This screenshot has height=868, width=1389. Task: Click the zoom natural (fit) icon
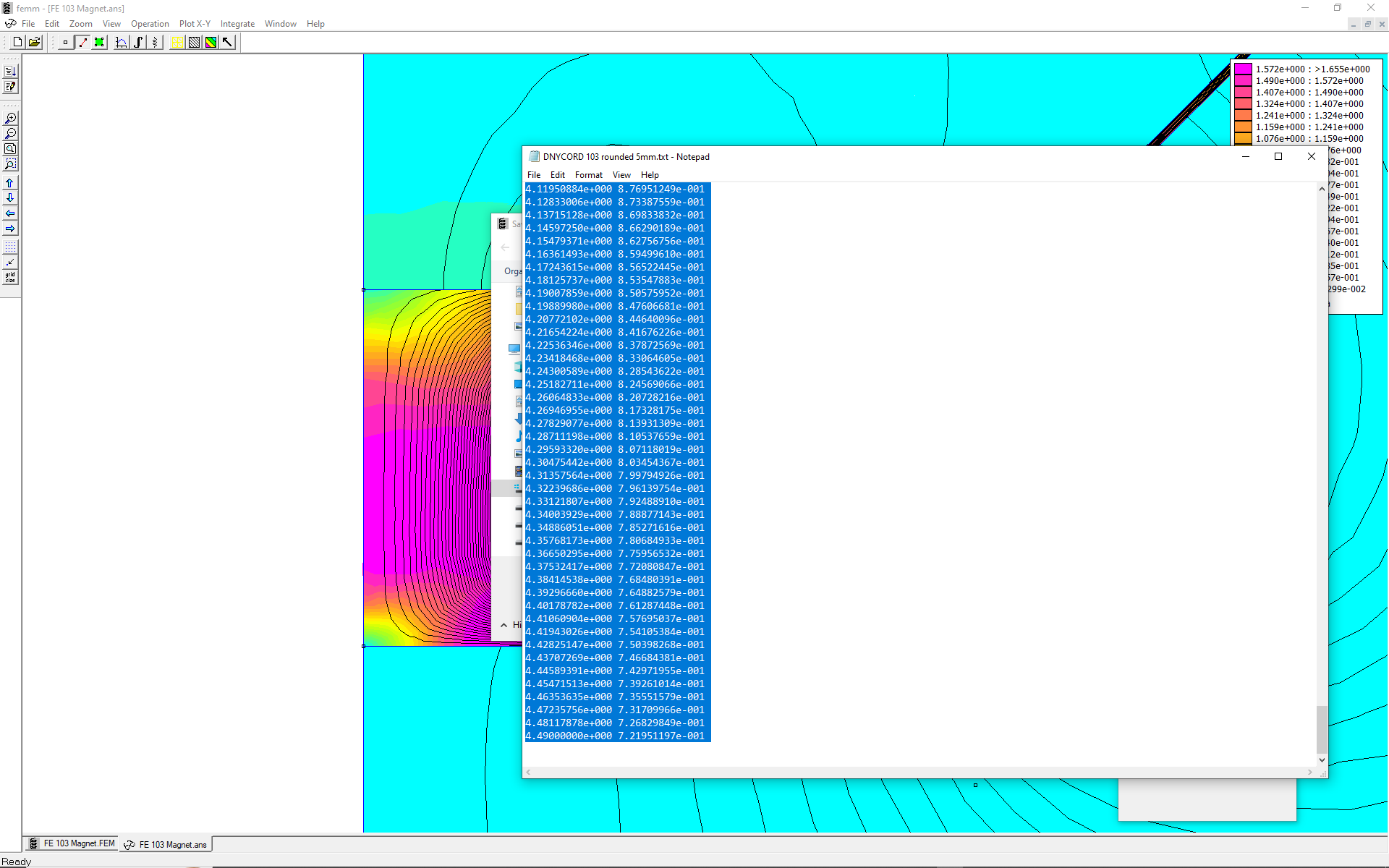(10, 149)
